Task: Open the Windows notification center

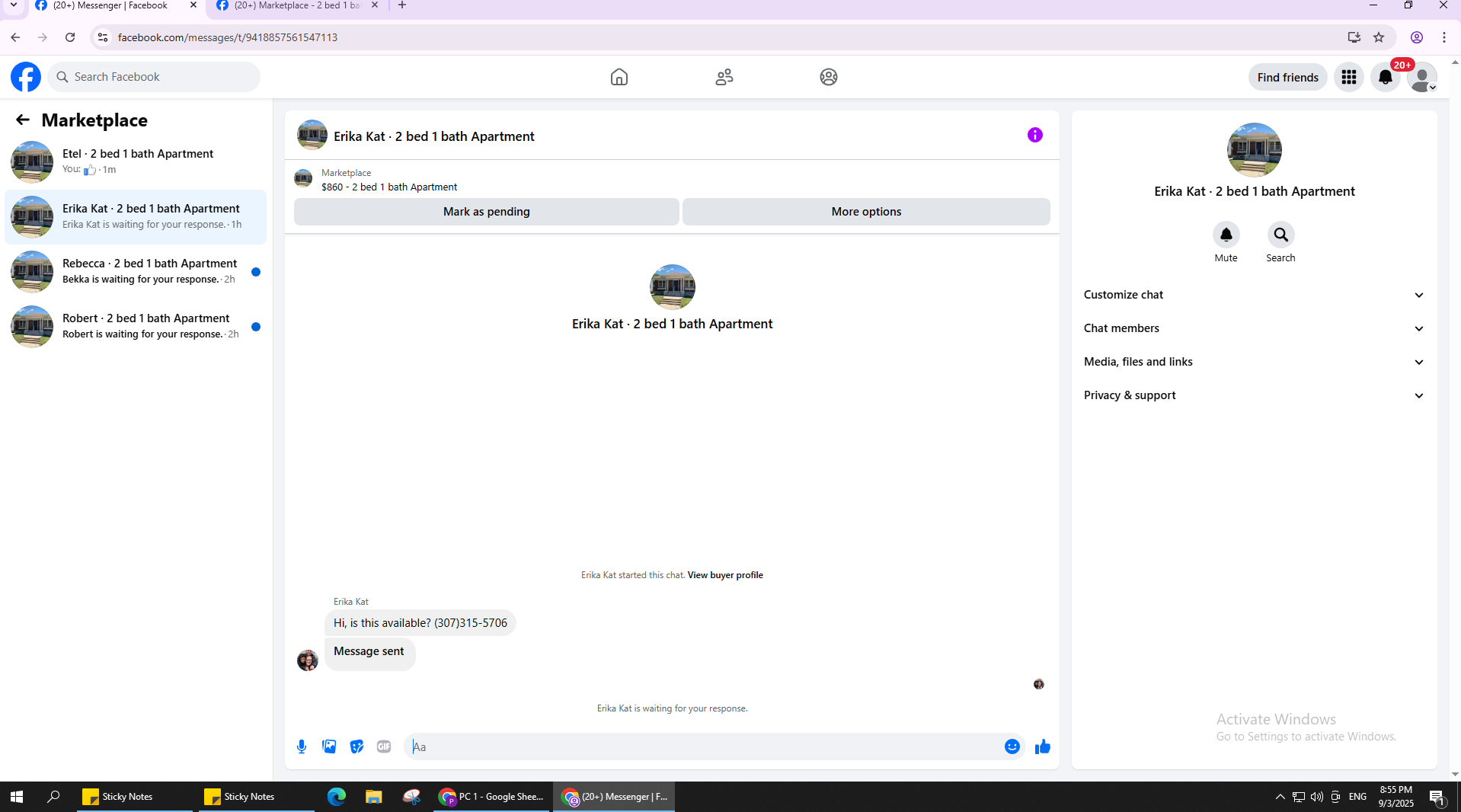Action: pyautogui.click(x=1437, y=797)
